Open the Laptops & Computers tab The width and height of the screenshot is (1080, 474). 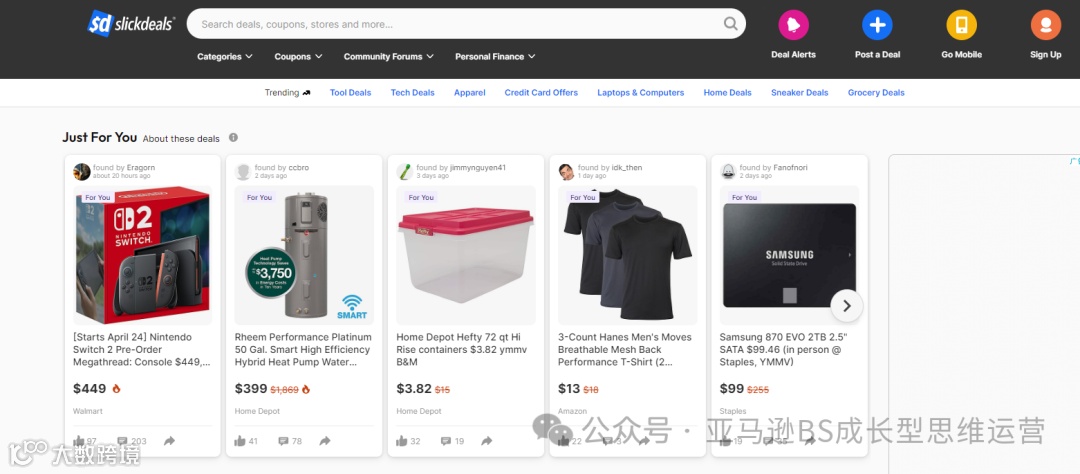(641, 93)
